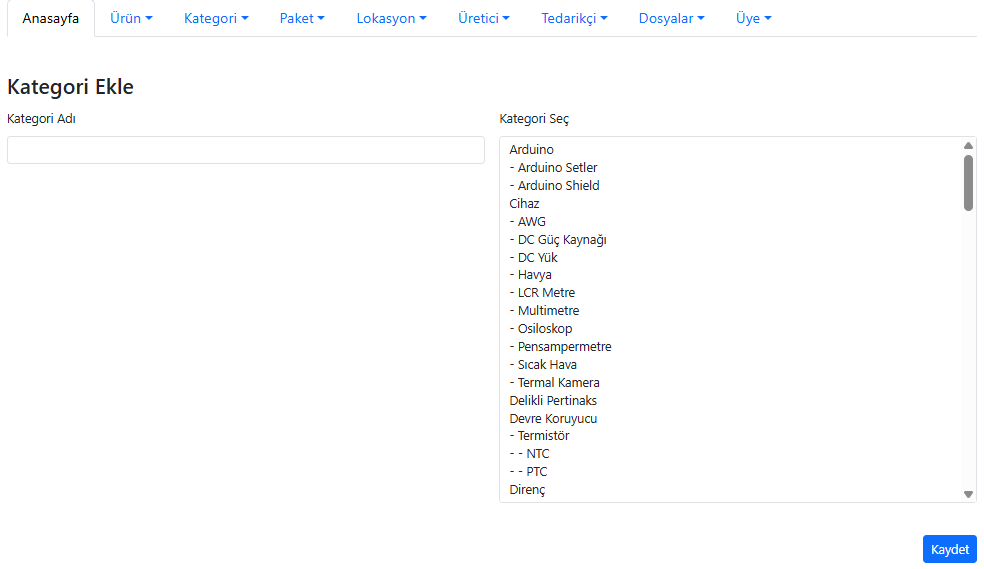Pick DC Güç Kaynağı from the list
The image size is (984, 569).
pos(562,240)
